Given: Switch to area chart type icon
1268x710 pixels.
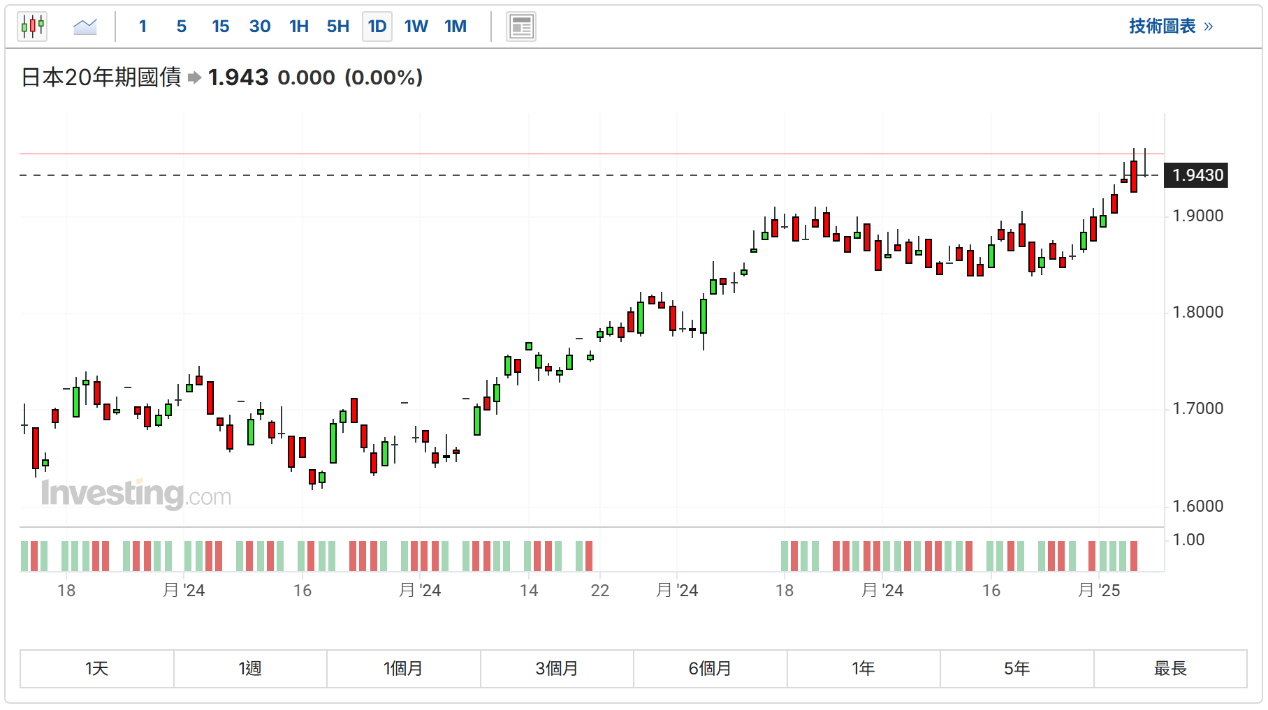Looking at the screenshot, I should click(x=85, y=26).
